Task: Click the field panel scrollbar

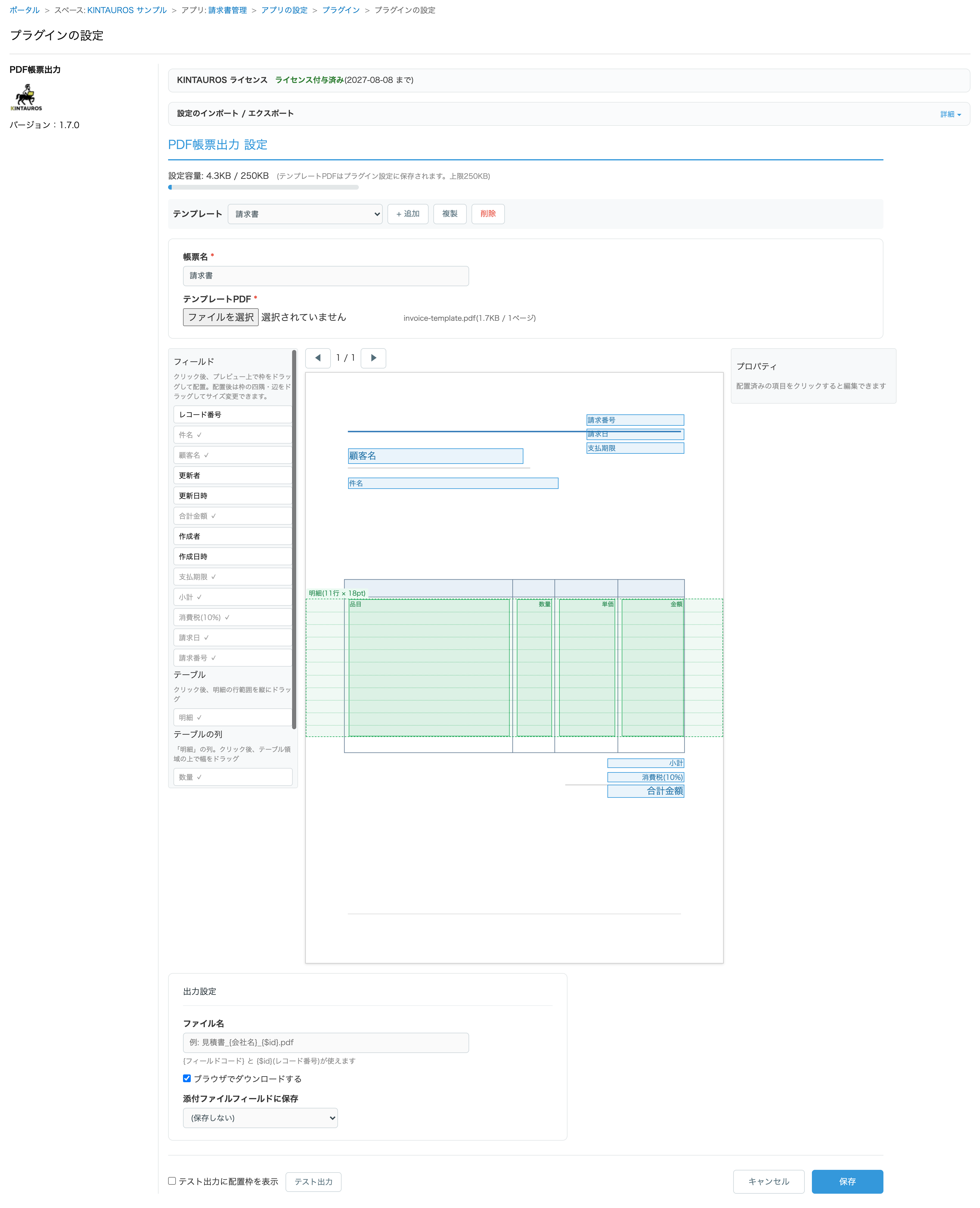Action: tap(294, 539)
